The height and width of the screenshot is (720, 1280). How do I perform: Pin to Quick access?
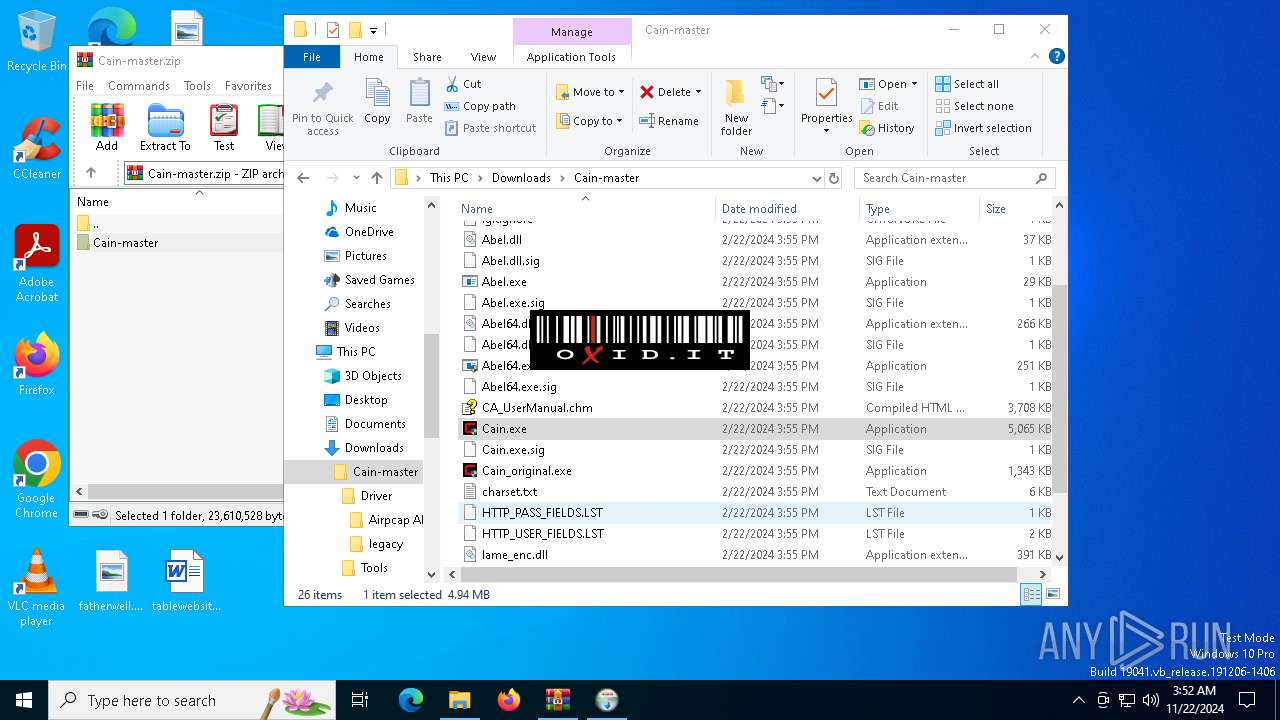[323, 108]
